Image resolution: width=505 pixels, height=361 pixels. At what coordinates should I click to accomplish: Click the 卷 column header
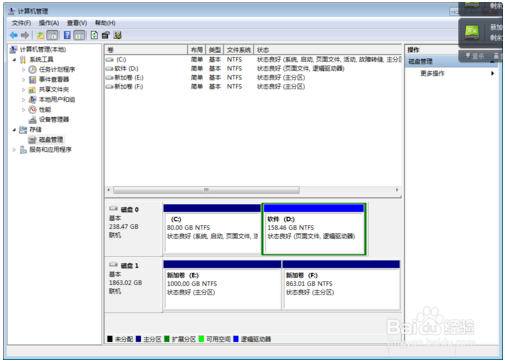coord(146,50)
